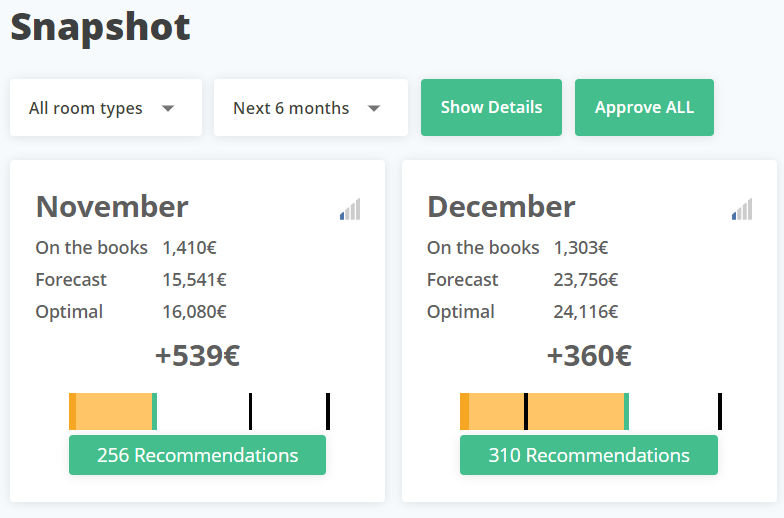Open the All room types dropdown
Image resolution: width=784 pixels, height=518 pixels.
106,108
